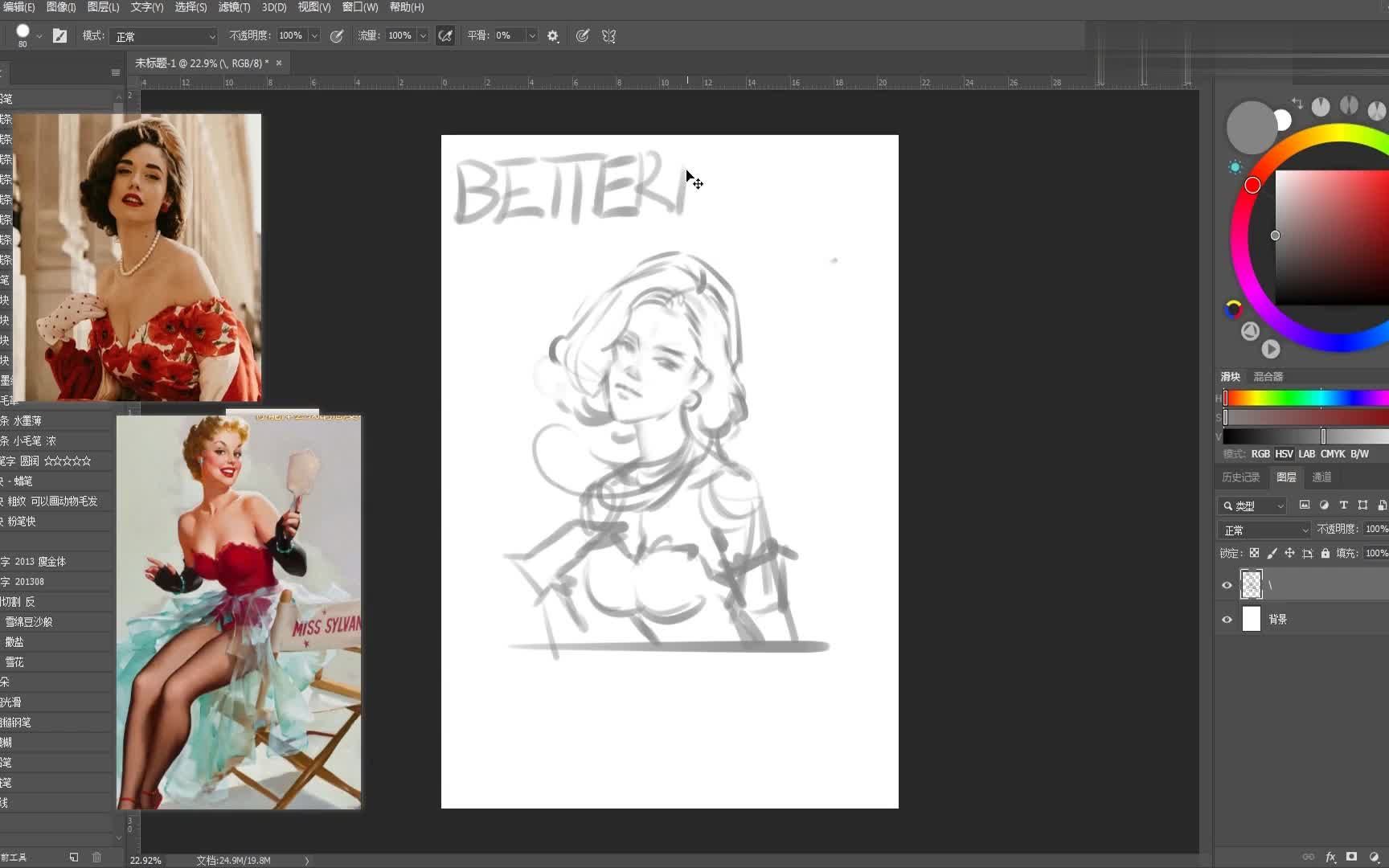Open the 流量 flow dropdown arrow
Viewport: 1389px width, 868px height.
[423, 35]
